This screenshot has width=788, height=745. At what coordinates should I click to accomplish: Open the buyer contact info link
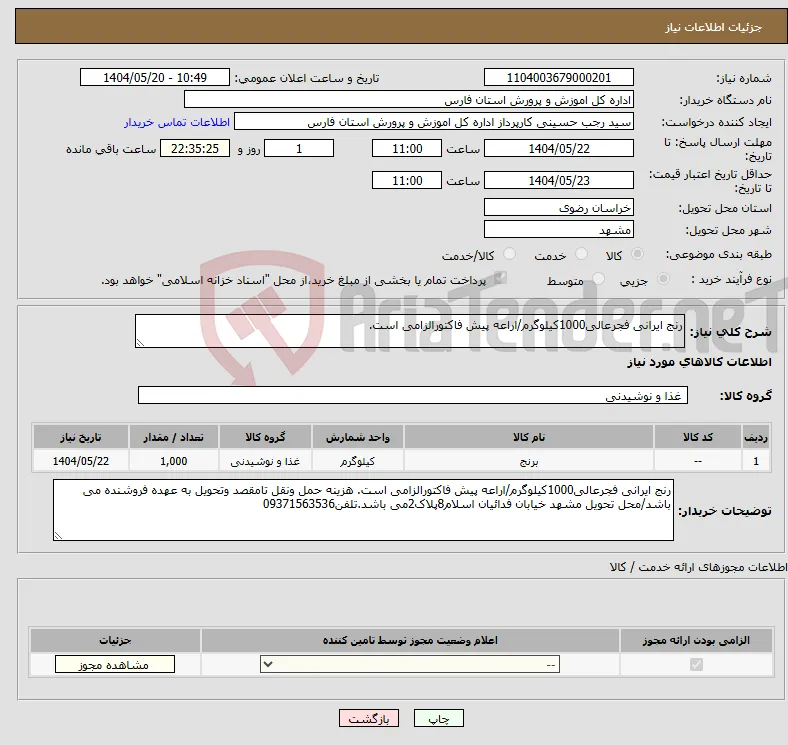click(177, 122)
